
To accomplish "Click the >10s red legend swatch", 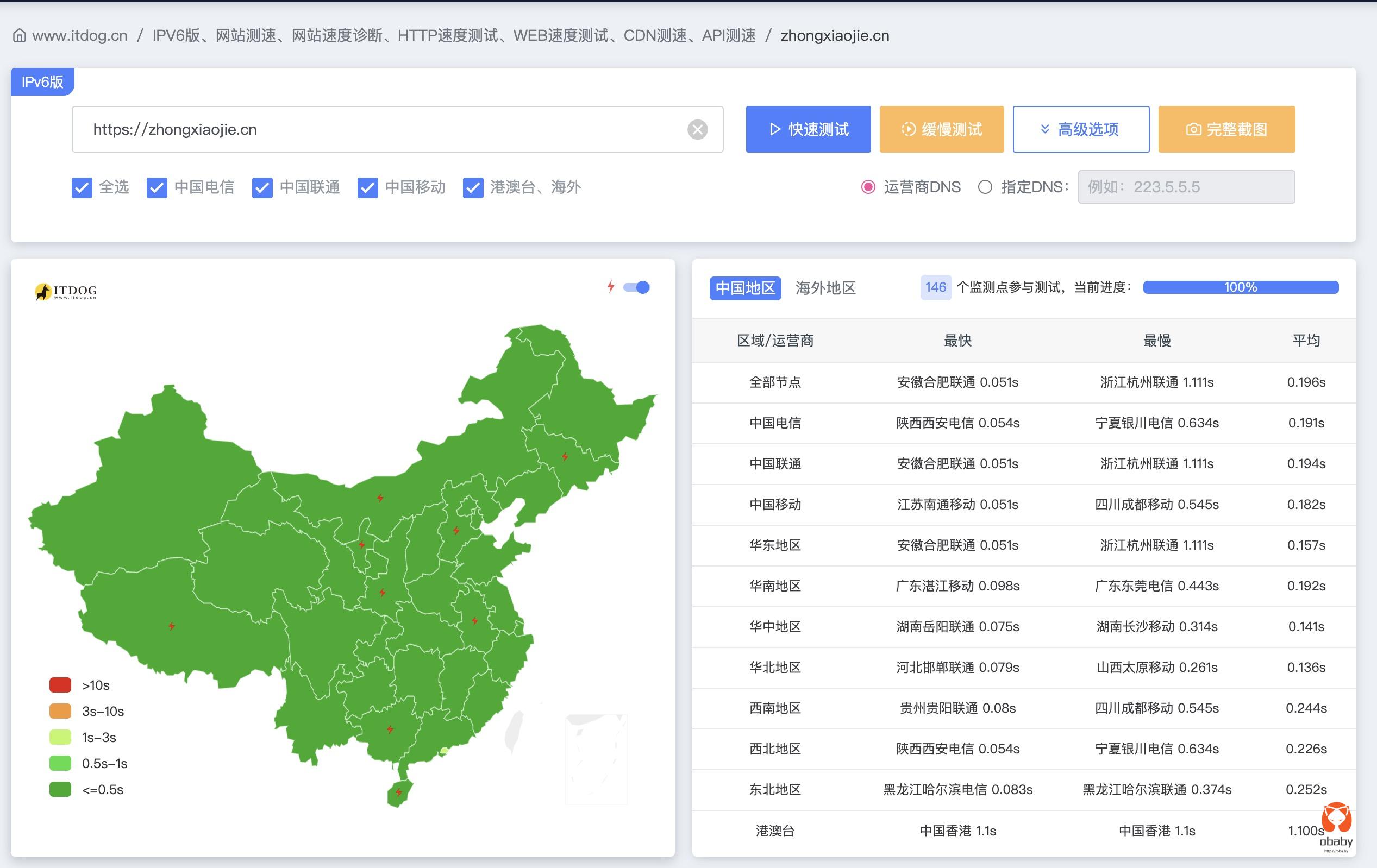I will [60, 684].
